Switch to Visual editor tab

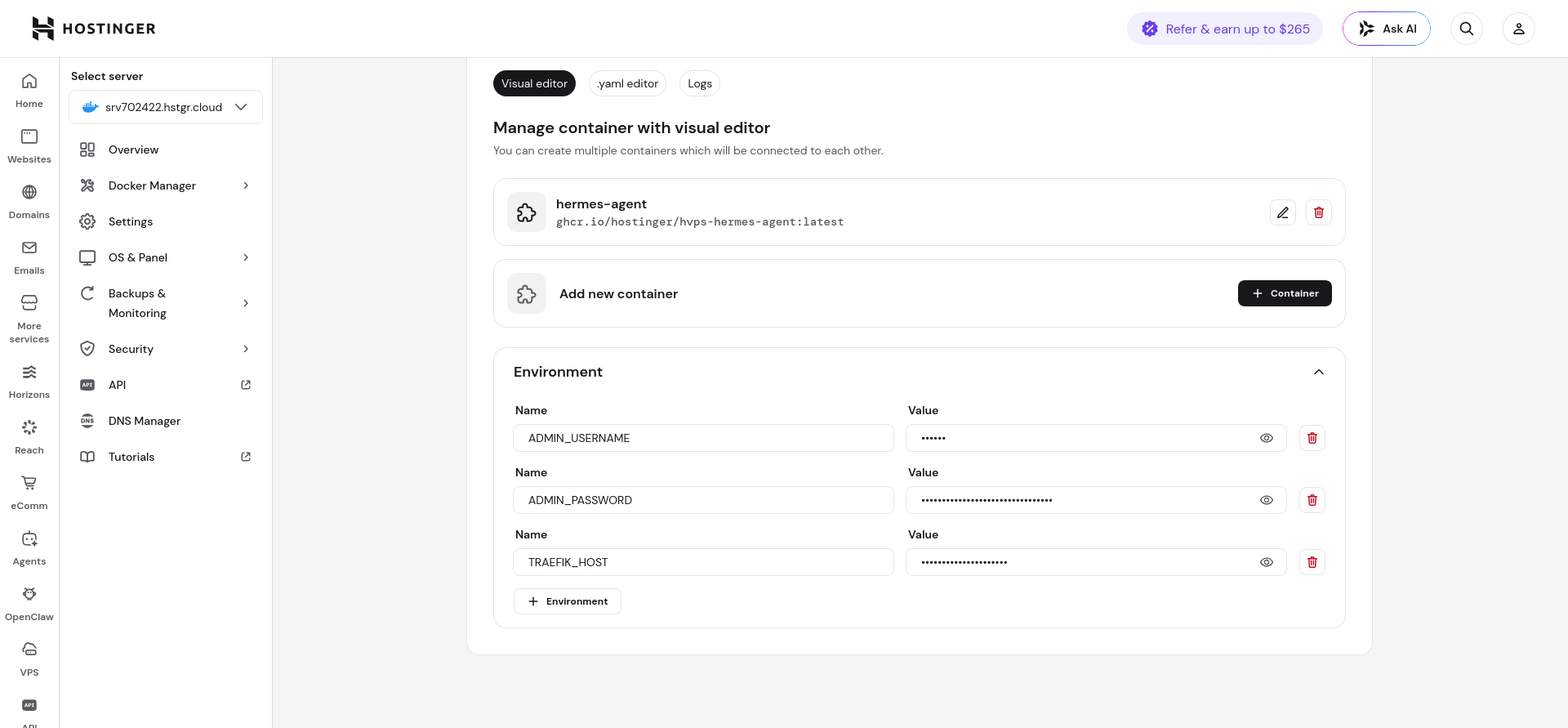(534, 83)
